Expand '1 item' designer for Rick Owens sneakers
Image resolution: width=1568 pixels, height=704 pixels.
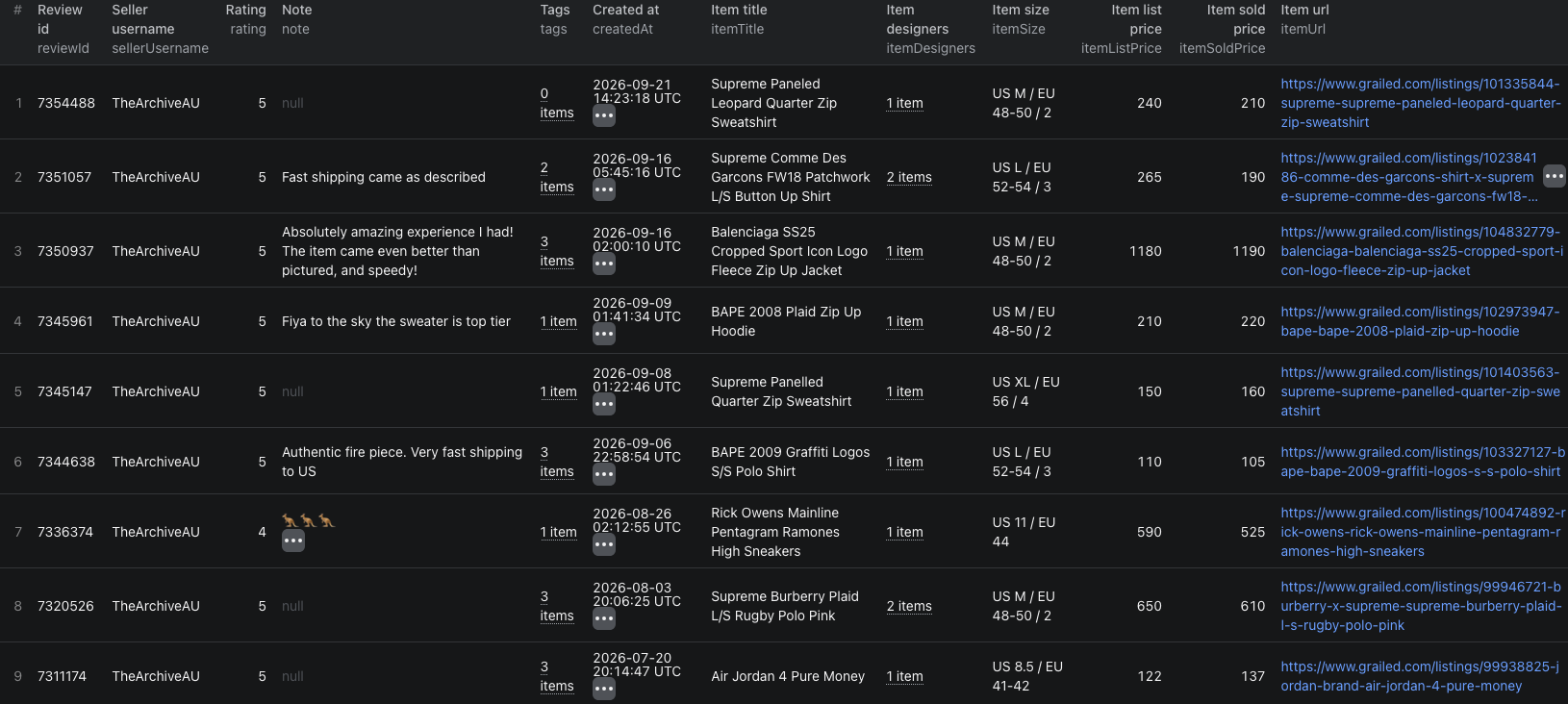905,532
